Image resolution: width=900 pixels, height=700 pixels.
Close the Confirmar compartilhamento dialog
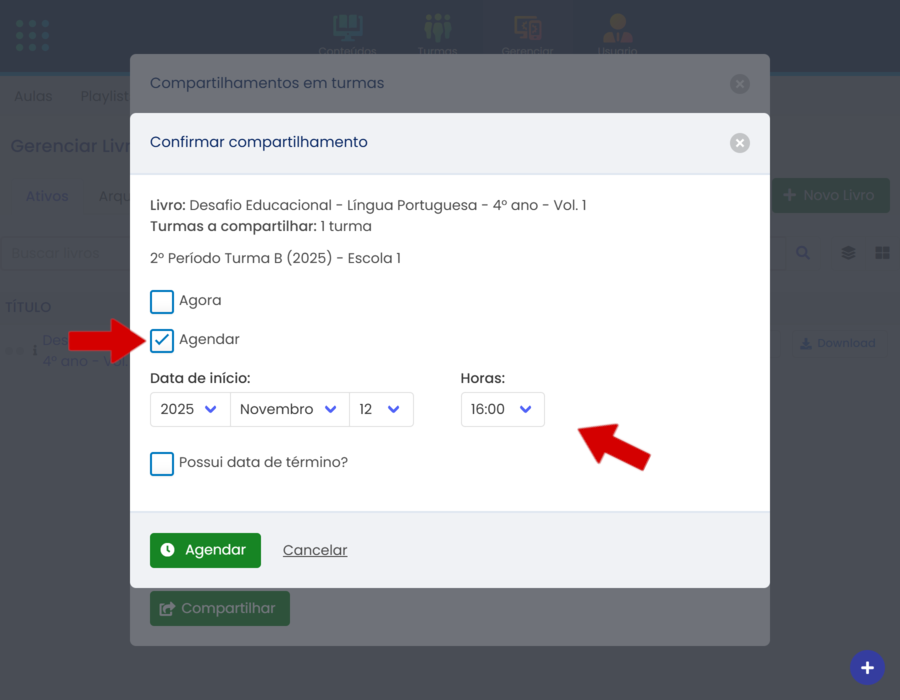tap(739, 143)
